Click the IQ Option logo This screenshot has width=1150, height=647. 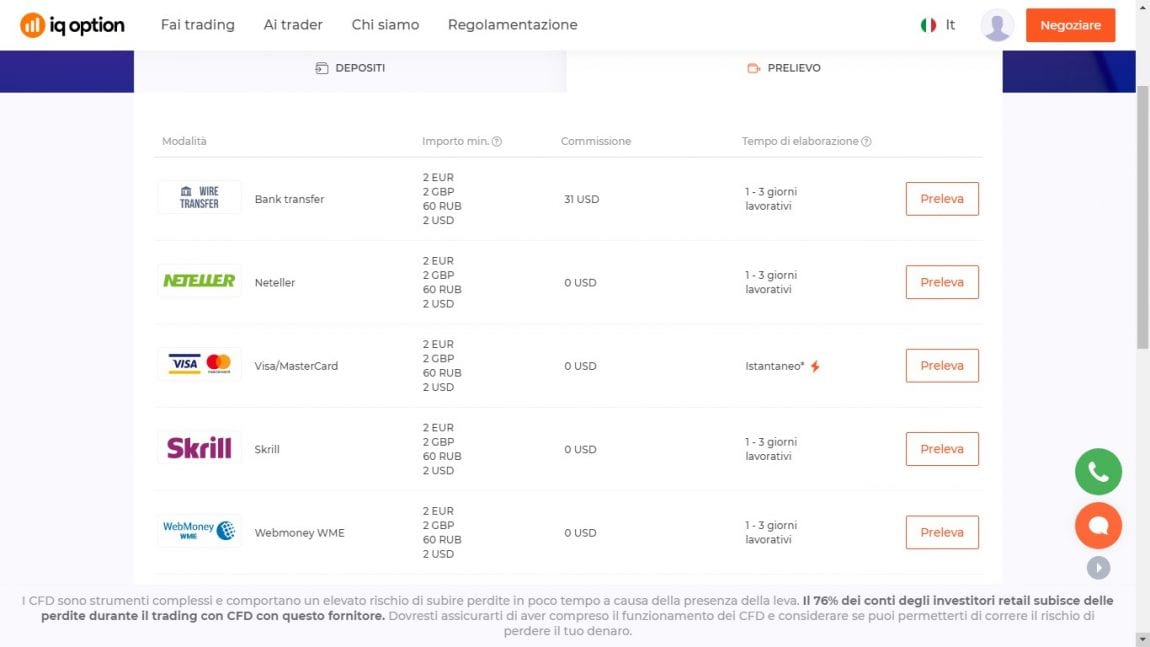72,25
